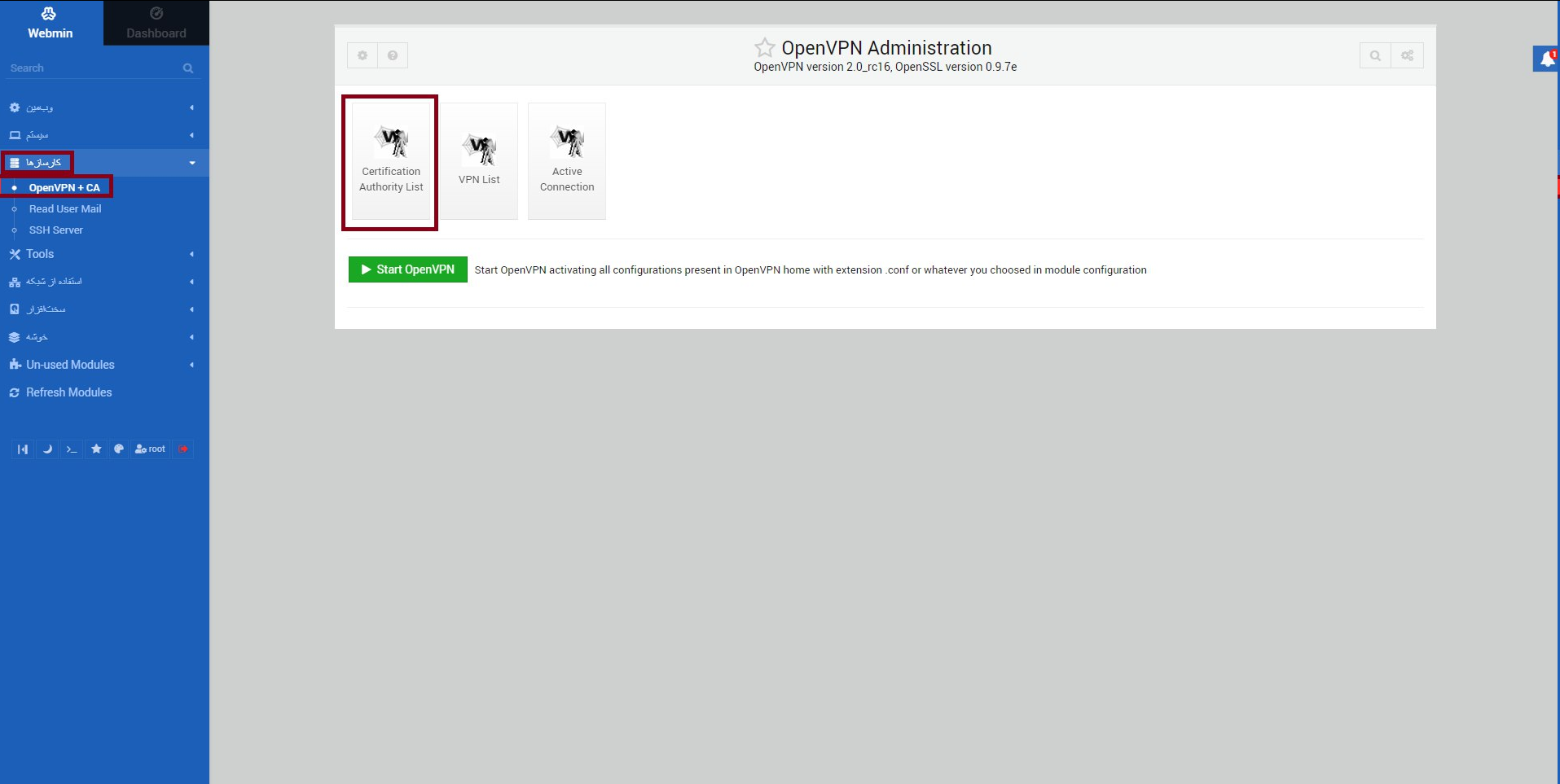
Task: Select SSH Server in sidebar
Action: click(56, 230)
